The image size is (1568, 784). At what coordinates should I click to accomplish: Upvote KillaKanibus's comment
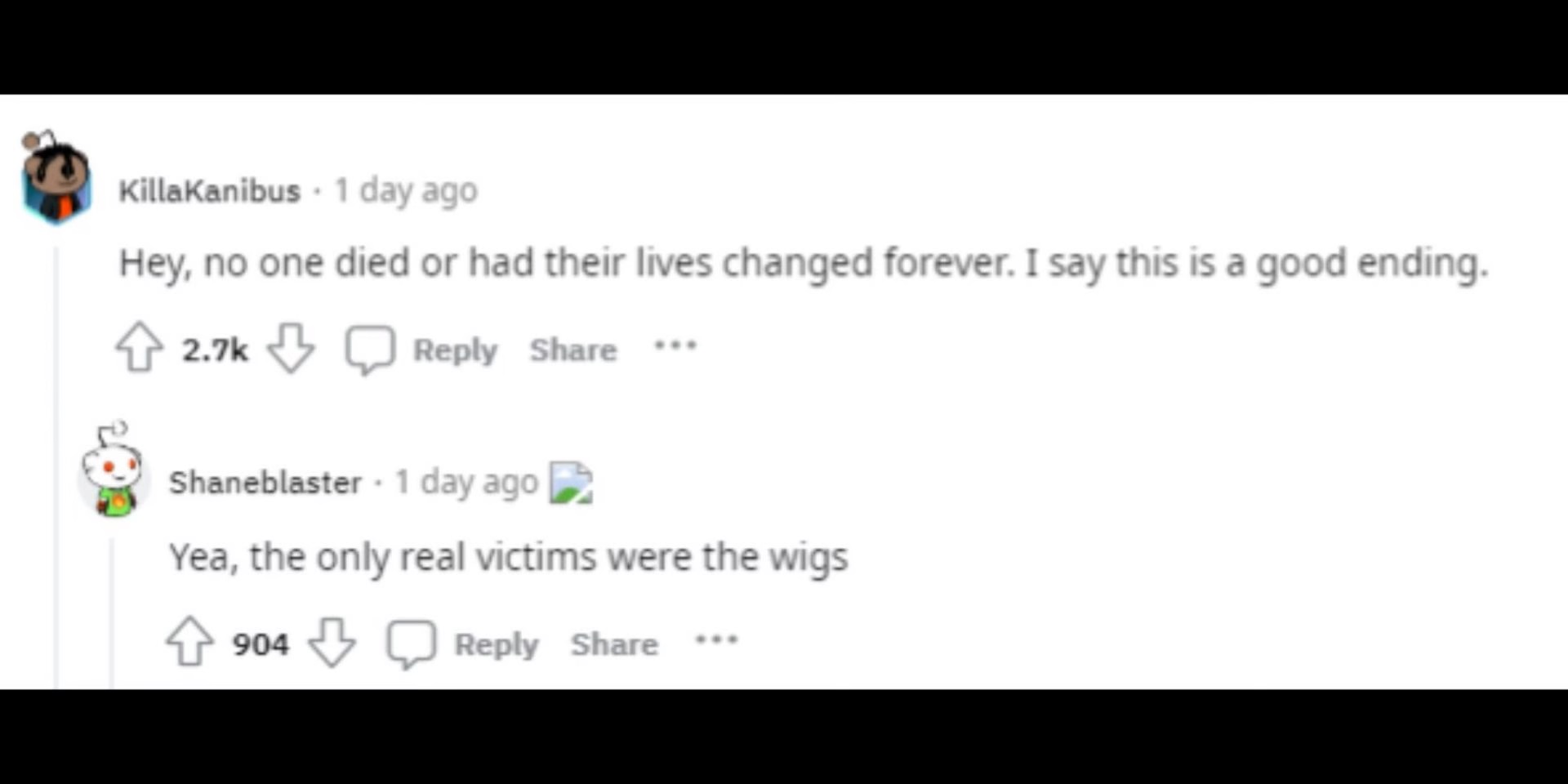[x=139, y=347]
